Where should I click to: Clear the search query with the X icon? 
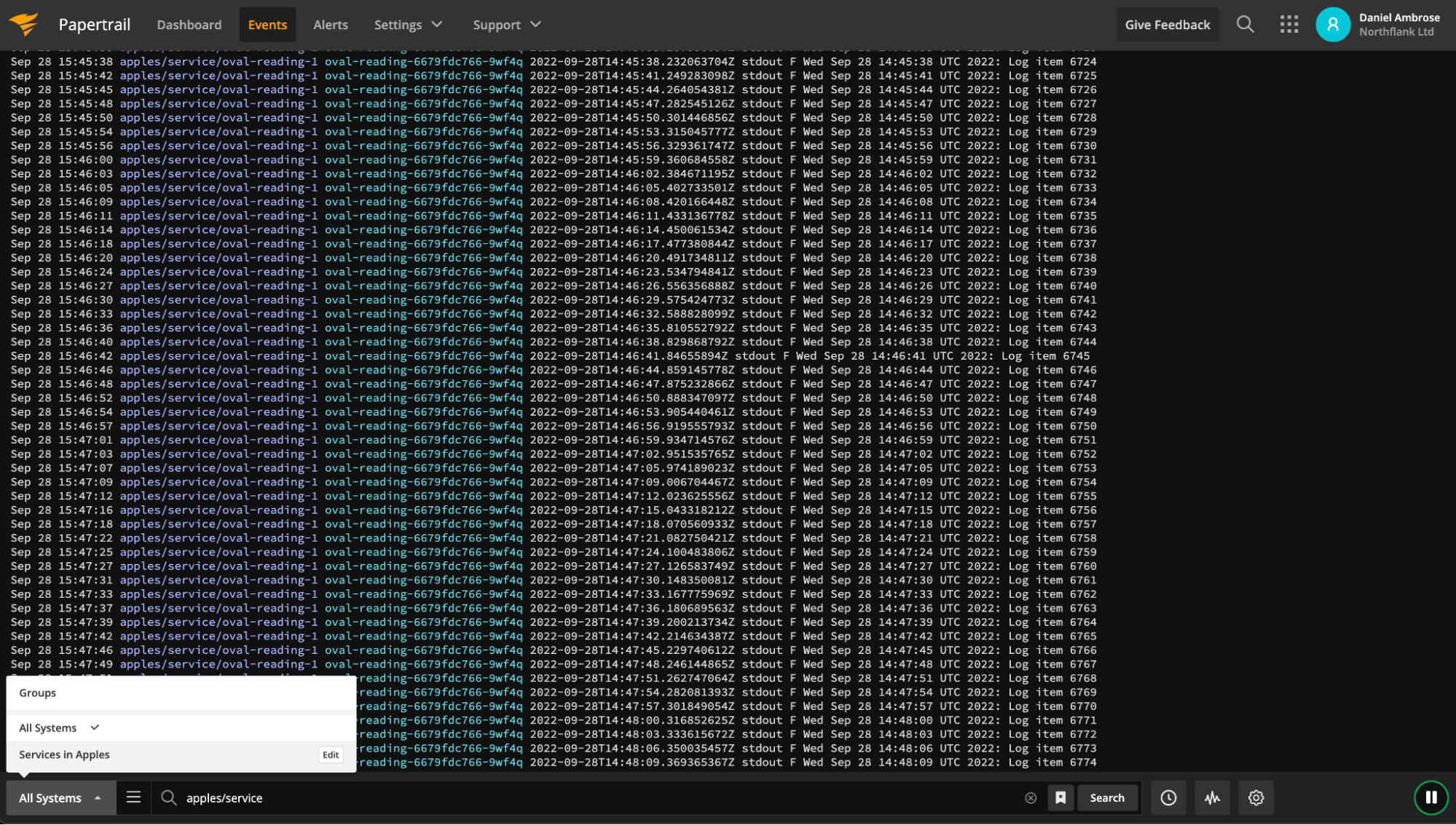click(1031, 798)
